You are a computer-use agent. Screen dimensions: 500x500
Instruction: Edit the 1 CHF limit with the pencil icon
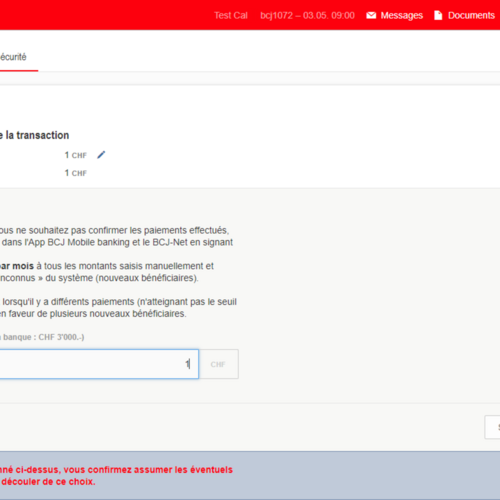[x=101, y=155]
